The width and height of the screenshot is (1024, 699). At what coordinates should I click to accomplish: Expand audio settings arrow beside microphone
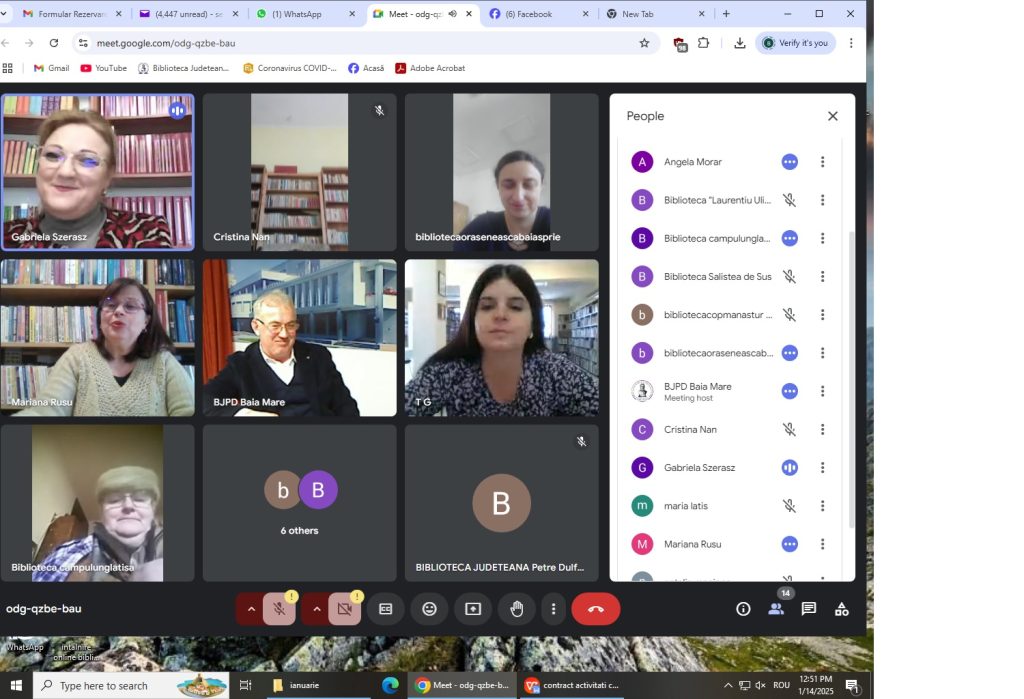click(x=251, y=609)
